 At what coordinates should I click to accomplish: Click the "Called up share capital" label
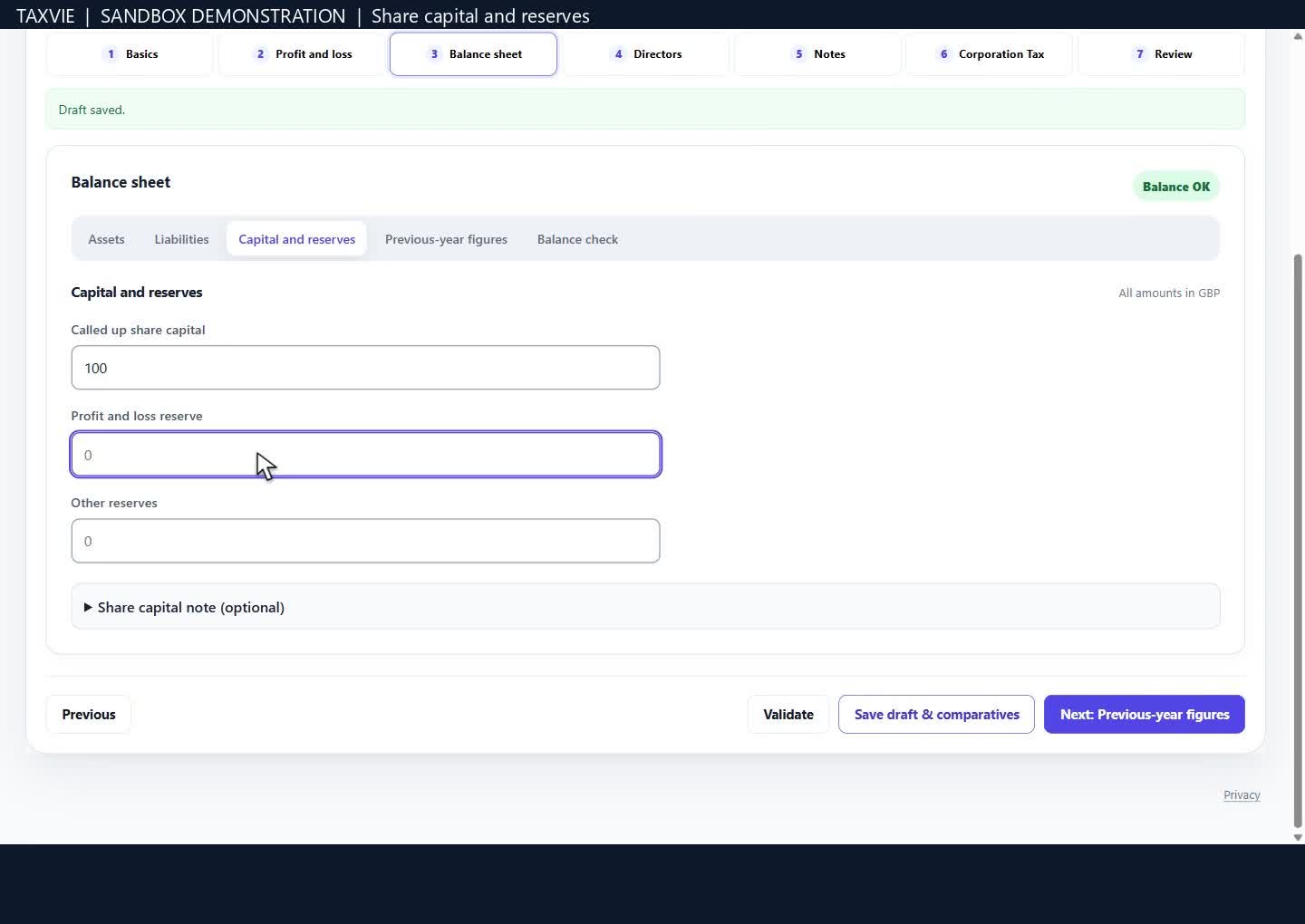[138, 330]
